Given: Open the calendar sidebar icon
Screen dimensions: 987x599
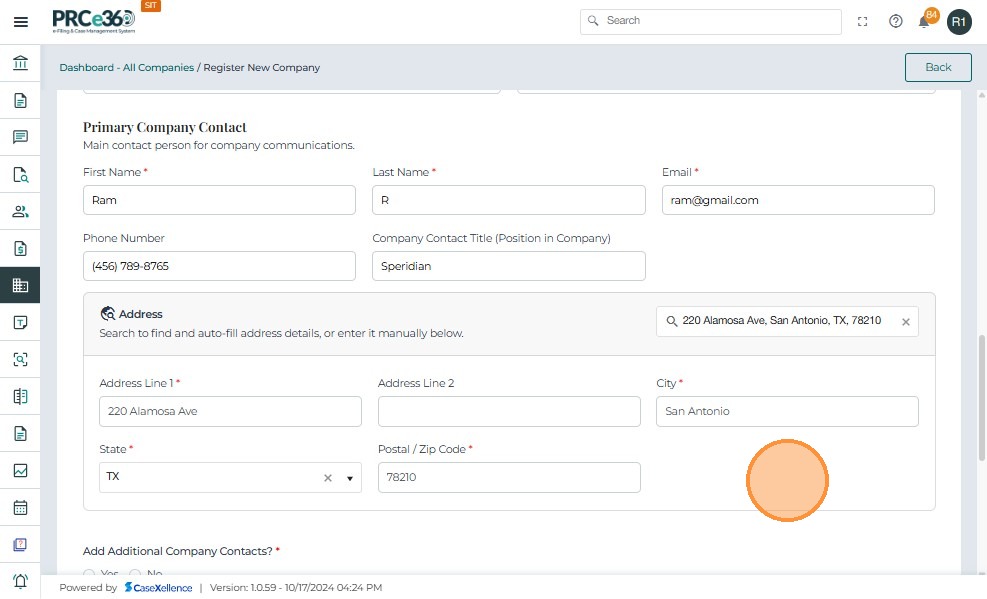Looking at the screenshot, I should (x=20, y=508).
